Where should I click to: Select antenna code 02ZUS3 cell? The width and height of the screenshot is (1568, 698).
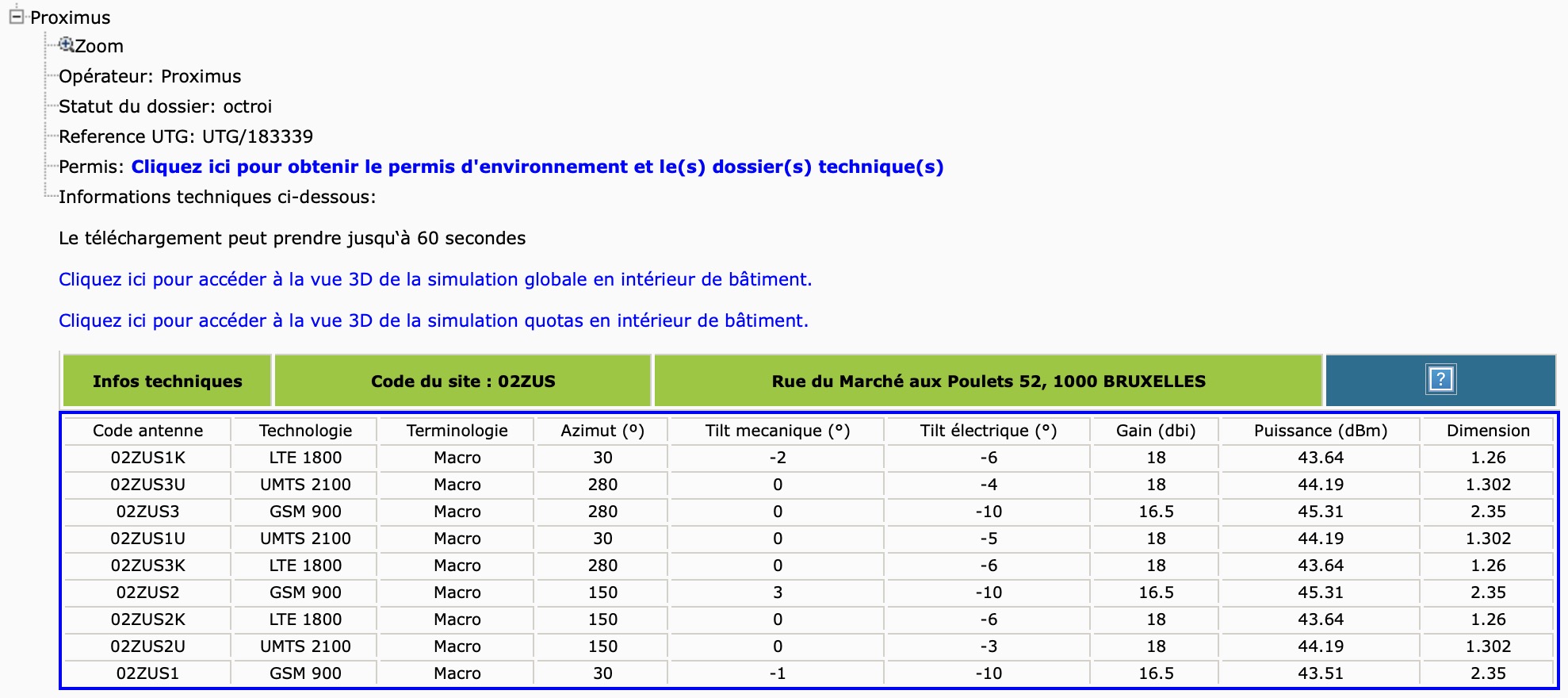(x=148, y=512)
